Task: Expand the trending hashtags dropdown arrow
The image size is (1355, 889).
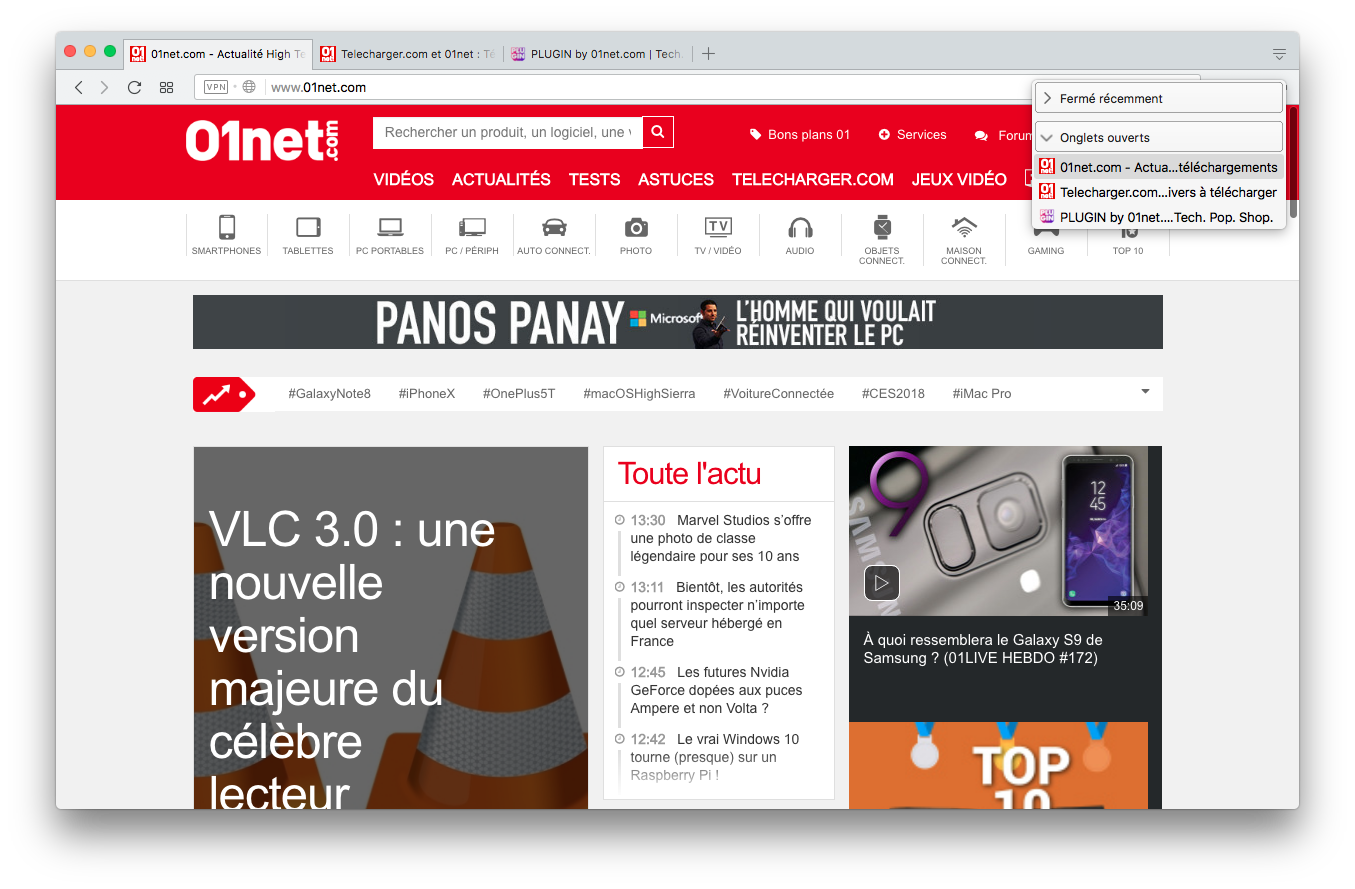Action: tap(1145, 392)
